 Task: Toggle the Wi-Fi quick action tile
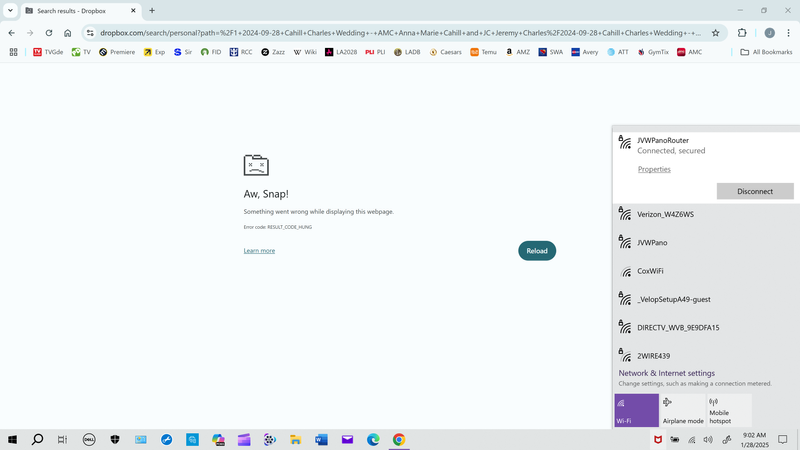(636, 410)
